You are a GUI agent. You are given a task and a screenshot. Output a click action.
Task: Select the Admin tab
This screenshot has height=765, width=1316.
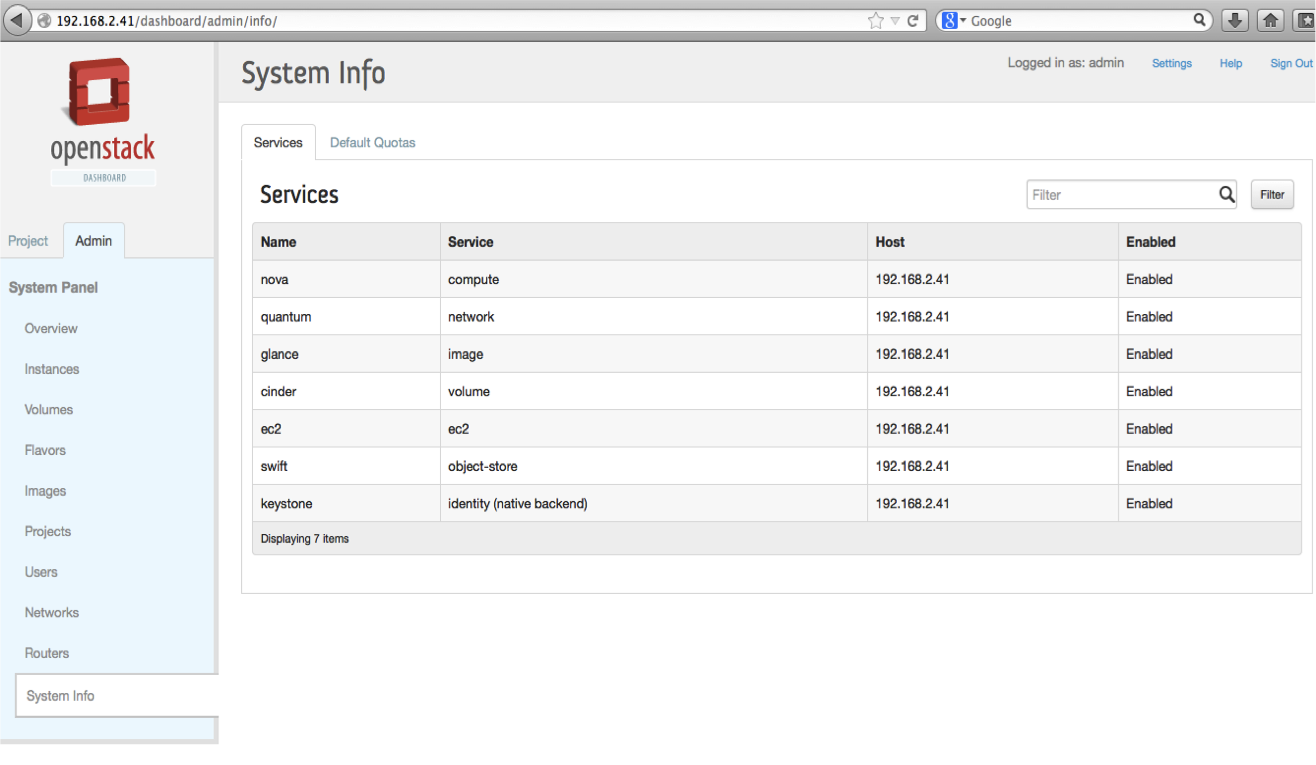pos(94,241)
